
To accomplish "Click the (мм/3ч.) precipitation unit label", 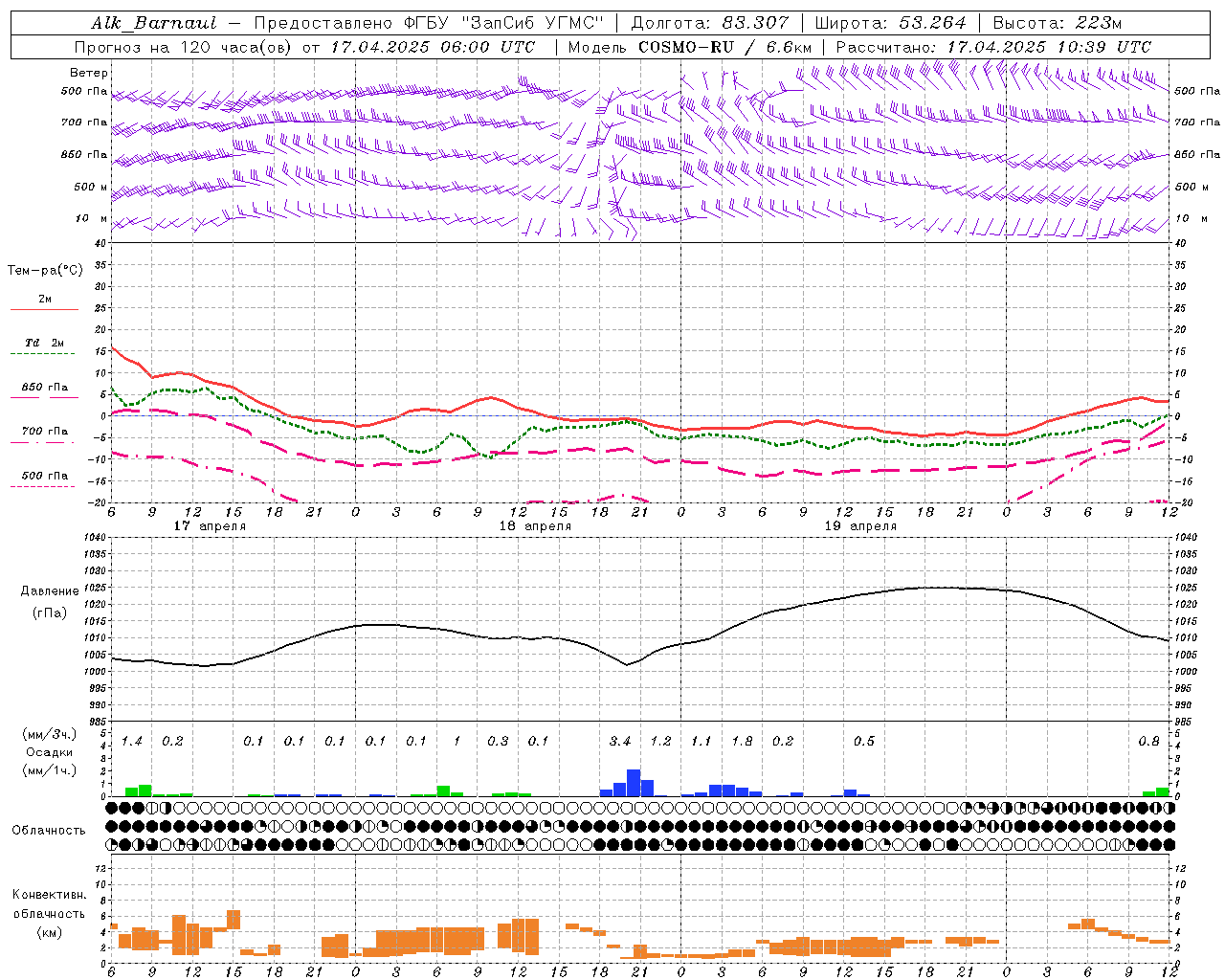I will [50, 734].
